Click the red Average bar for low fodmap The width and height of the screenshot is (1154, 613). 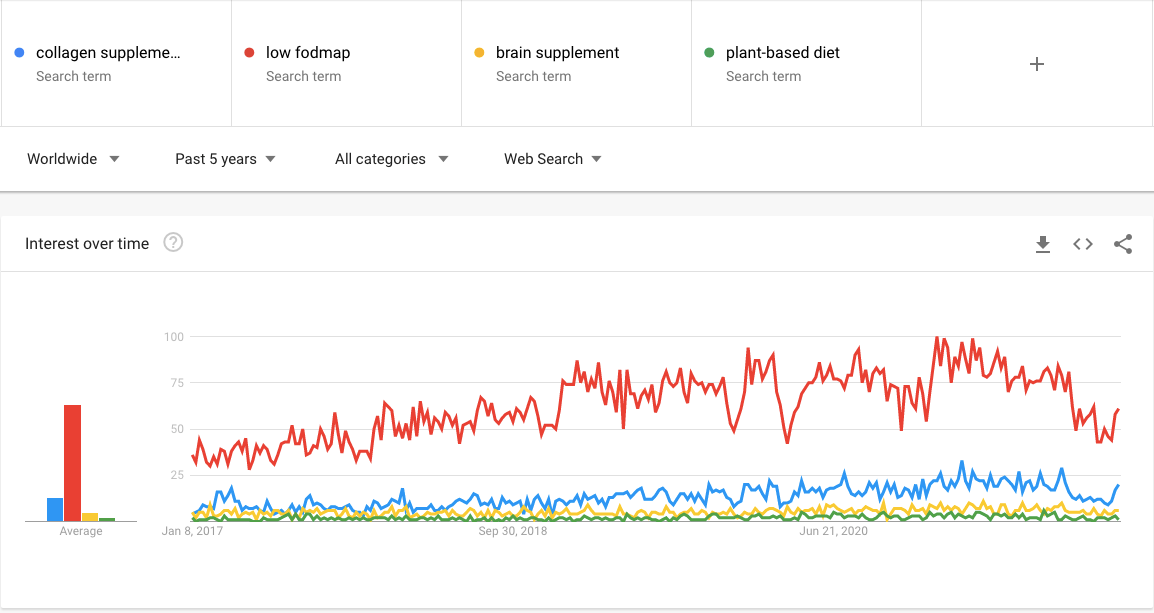click(72, 463)
